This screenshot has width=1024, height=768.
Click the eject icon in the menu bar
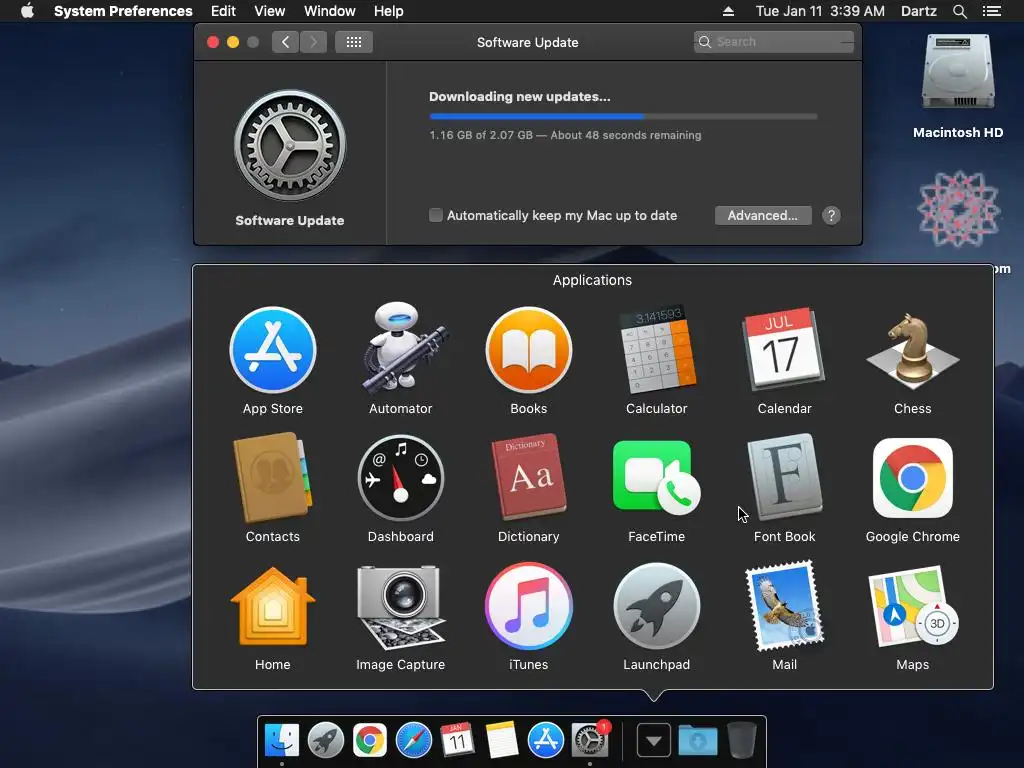click(728, 11)
